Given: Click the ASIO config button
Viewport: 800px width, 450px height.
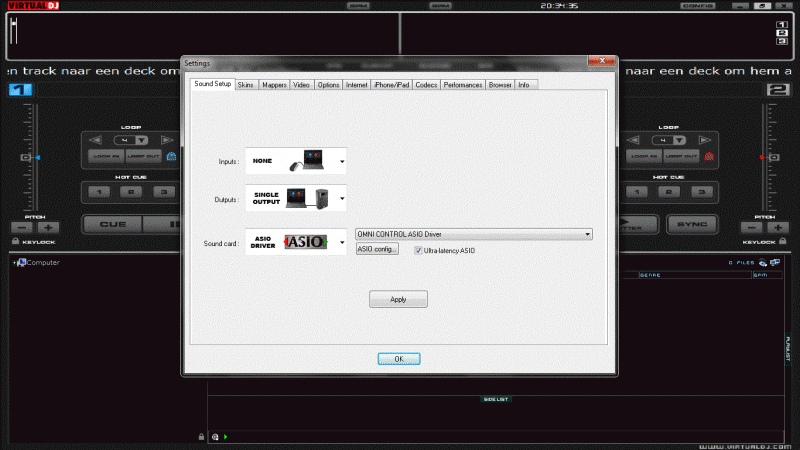Looking at the screenshot, I should tap(377, 249).
